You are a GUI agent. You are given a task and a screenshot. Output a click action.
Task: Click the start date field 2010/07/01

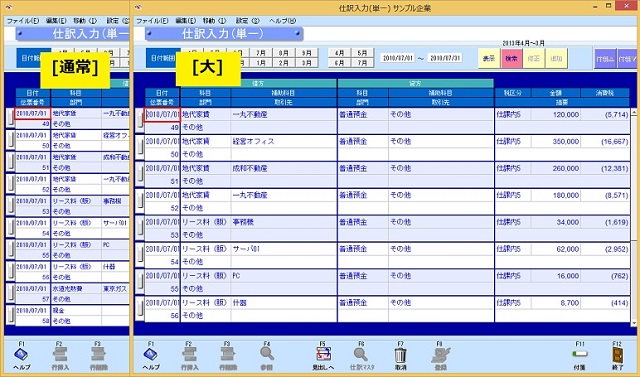coord(397,58)
